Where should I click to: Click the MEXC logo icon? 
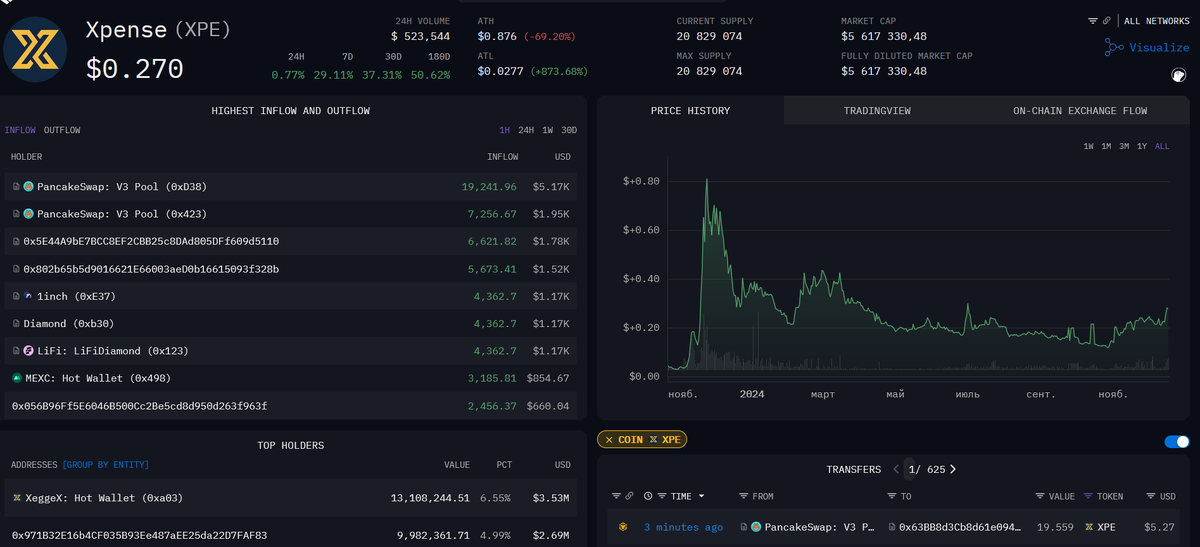[x=16, y=379]
